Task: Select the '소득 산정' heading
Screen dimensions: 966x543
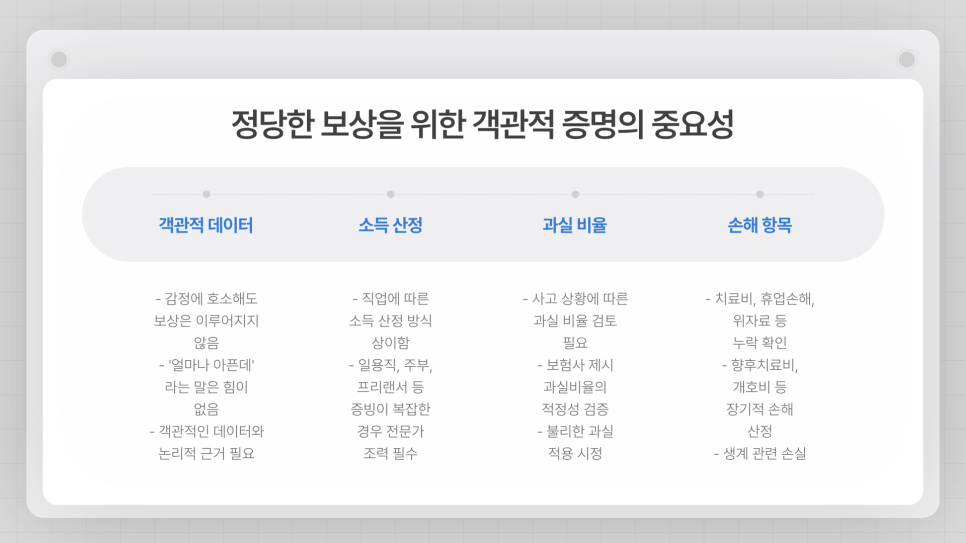Action: pos(391,225)
